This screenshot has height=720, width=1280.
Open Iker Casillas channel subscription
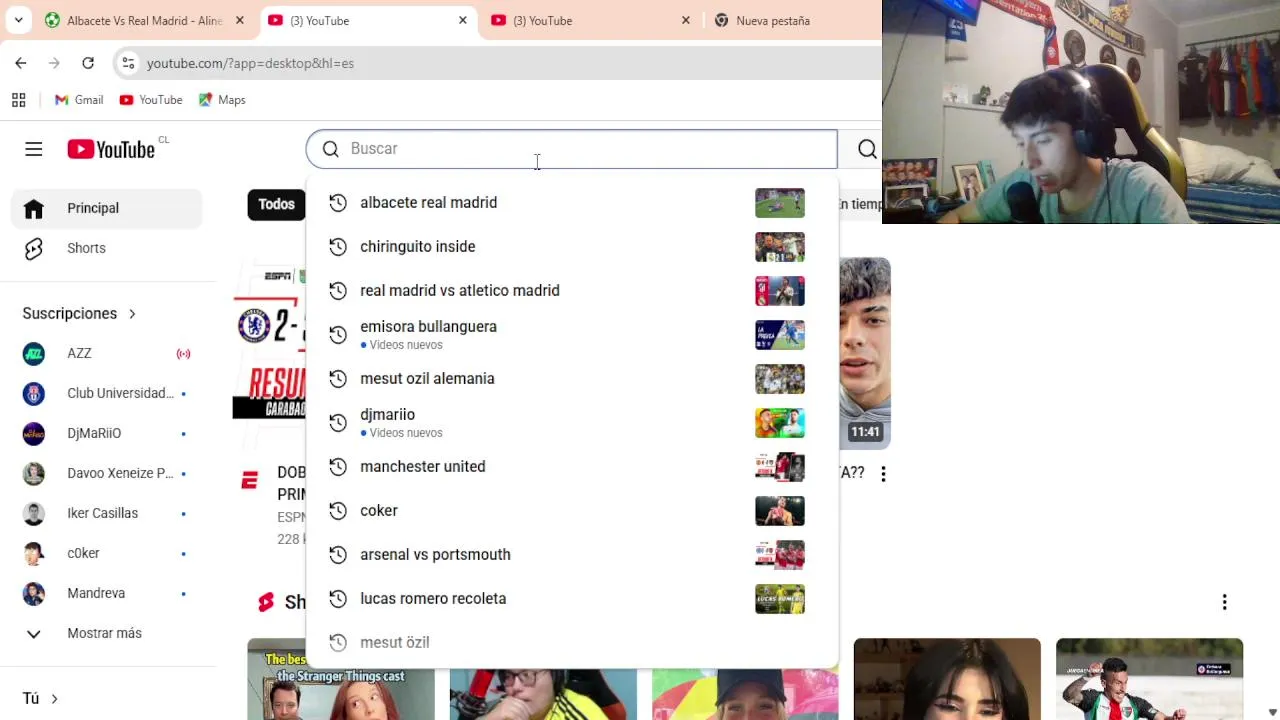coord(107,513)
